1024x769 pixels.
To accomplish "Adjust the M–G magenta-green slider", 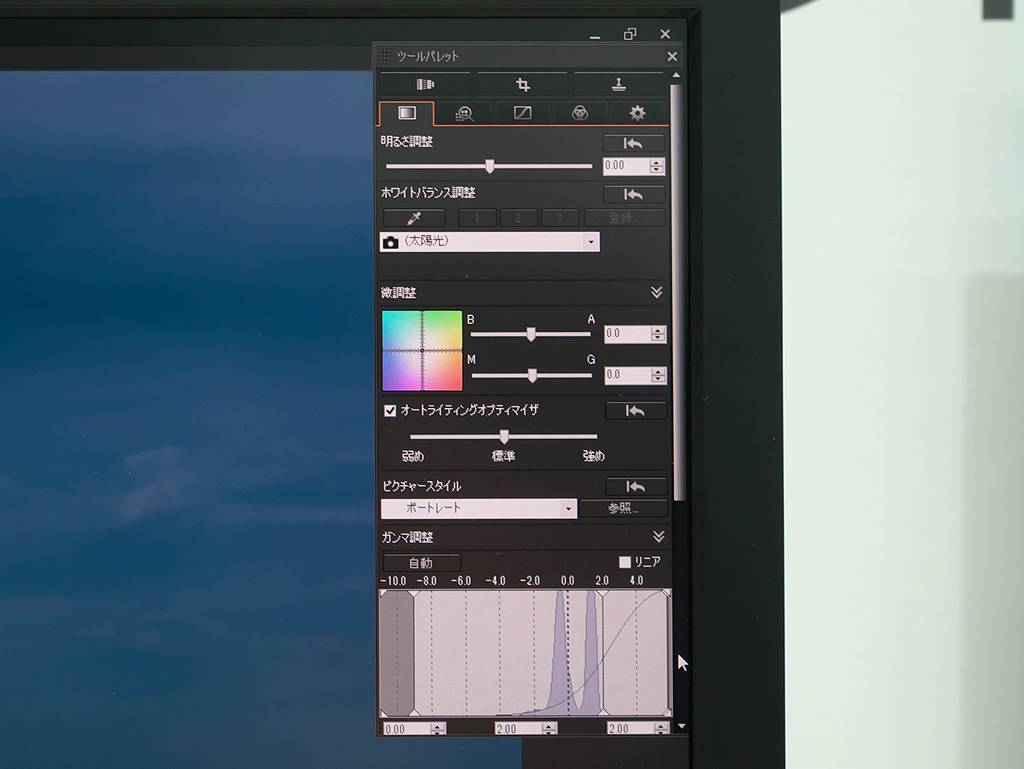I will click(x=531, y=375).
